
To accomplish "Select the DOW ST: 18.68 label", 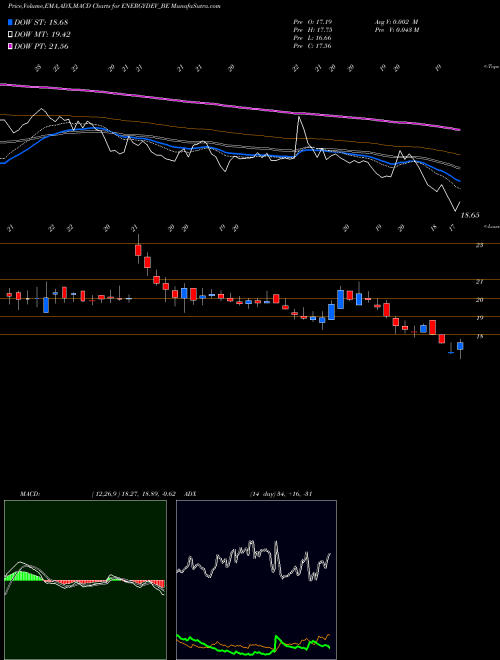I will pyautogui.click(x=41, y=22).
